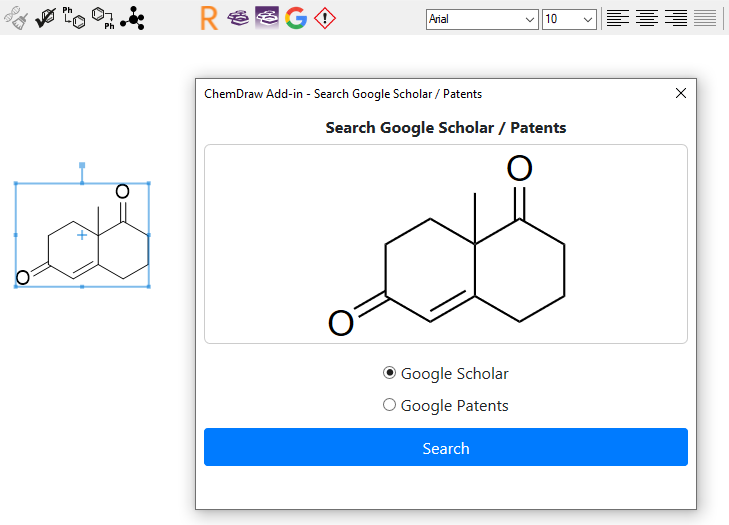Click the center text alignment icon

point(647,19)
